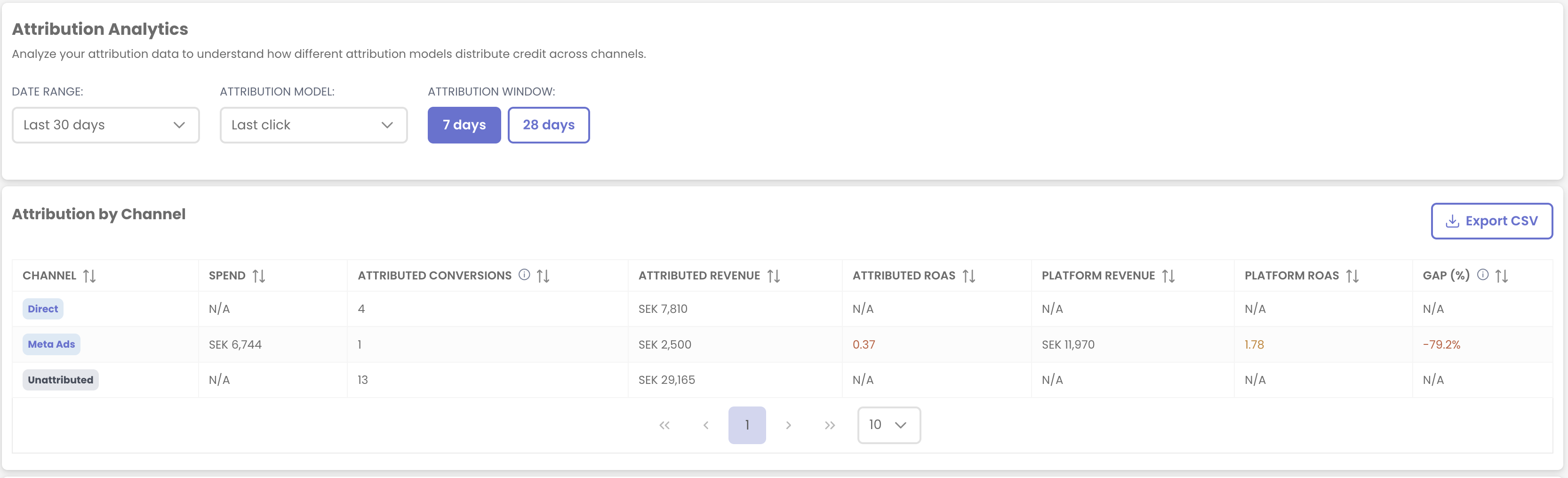This screenshot has height=478, width=1568.
Task: Click page 1 in pagination
Action: pos(747,425)
